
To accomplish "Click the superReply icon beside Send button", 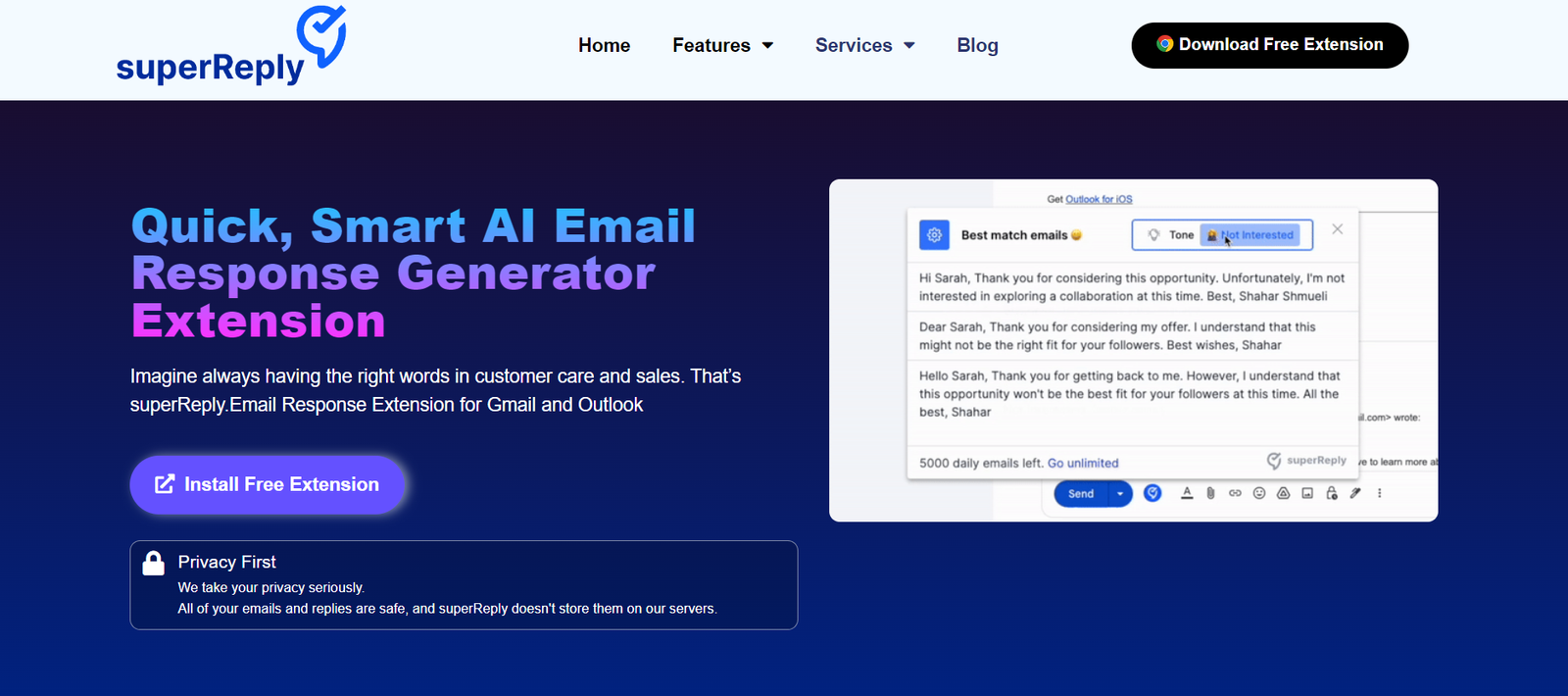I will pyautogui.click(x=1153, y=493).
